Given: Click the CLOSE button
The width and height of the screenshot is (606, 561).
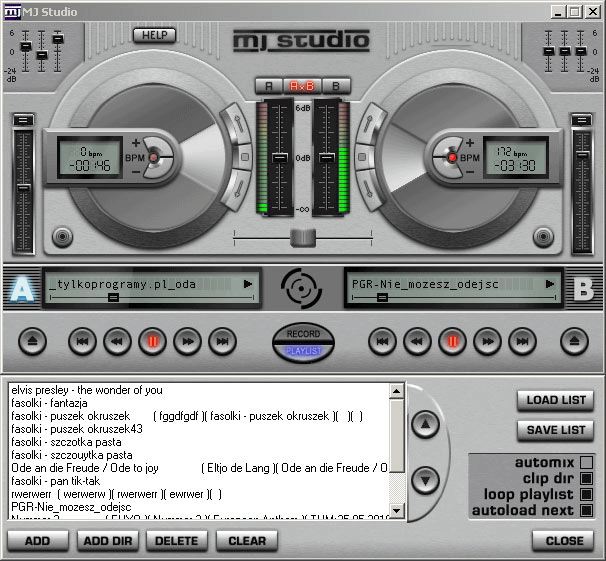Looking at the screenshot, I should [563, 541].
